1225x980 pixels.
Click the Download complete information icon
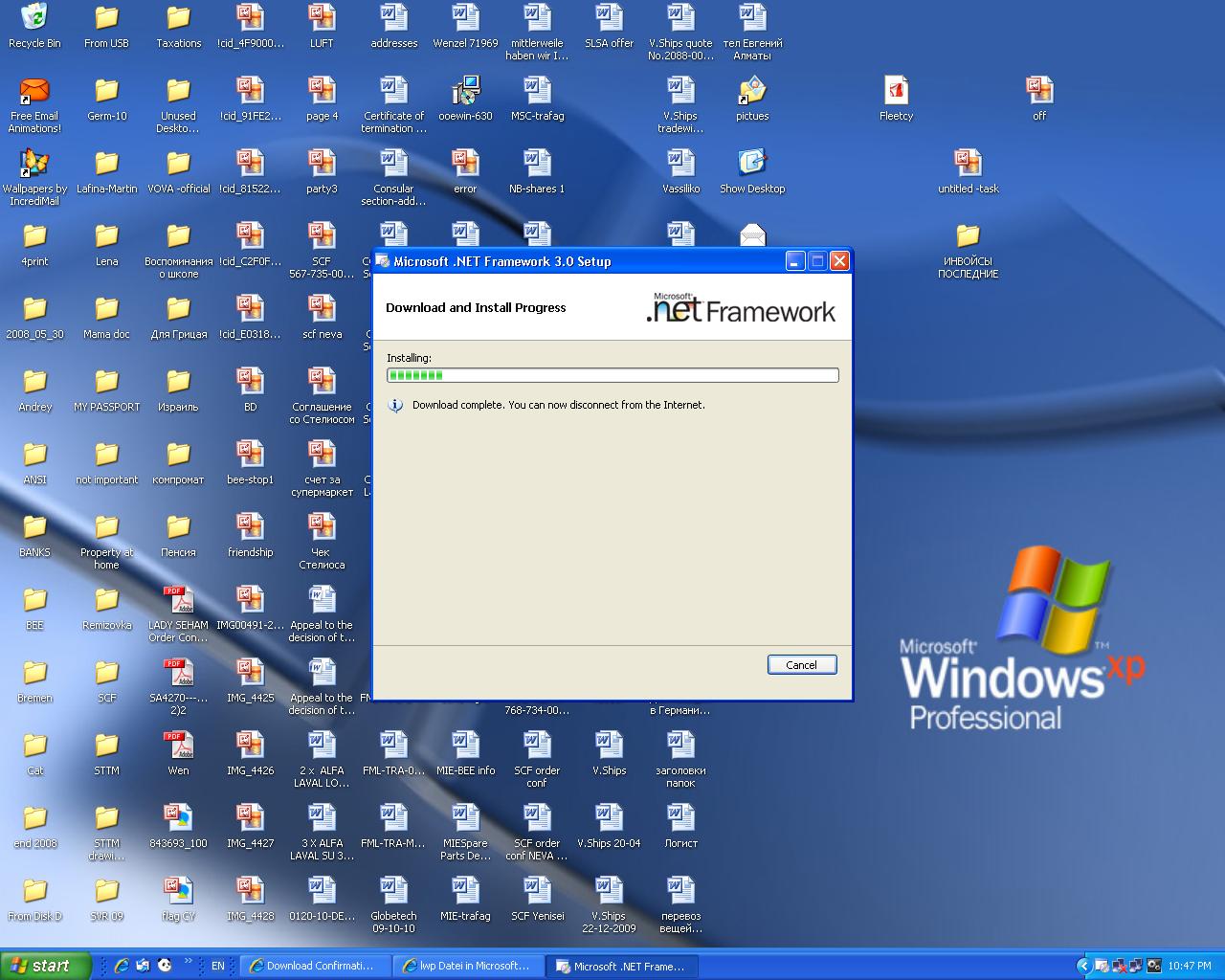click(x=395, y=406)
